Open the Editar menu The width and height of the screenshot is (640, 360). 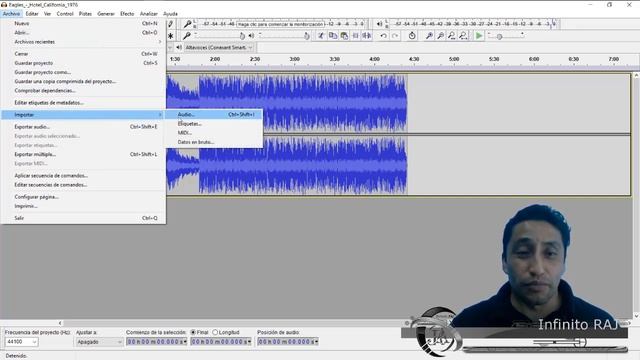coord(32,13)
